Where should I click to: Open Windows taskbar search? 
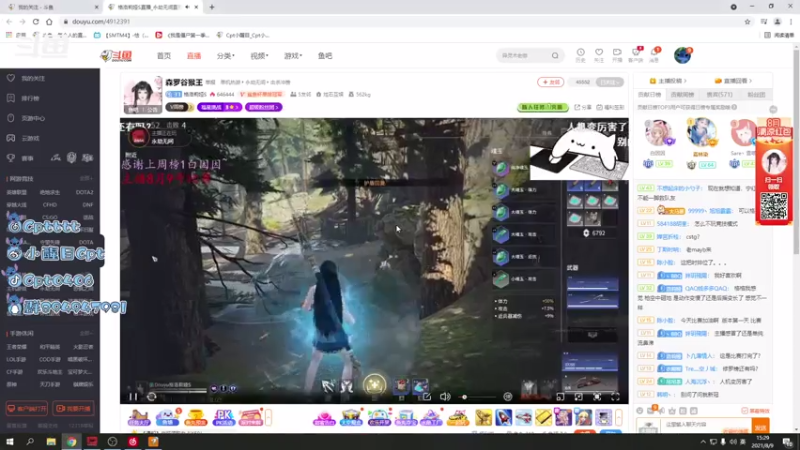(30, 441)
